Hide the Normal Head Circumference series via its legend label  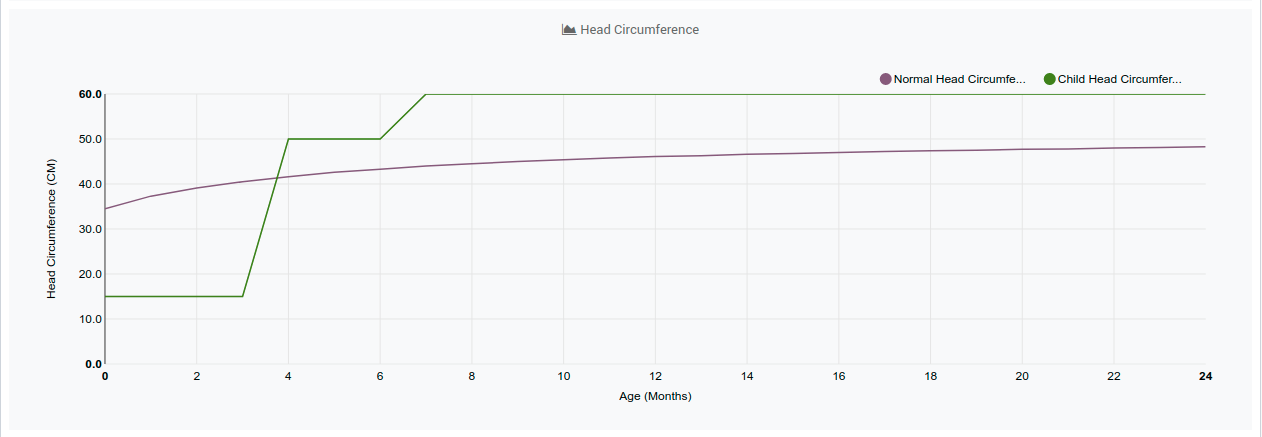(x=959, y=79)
